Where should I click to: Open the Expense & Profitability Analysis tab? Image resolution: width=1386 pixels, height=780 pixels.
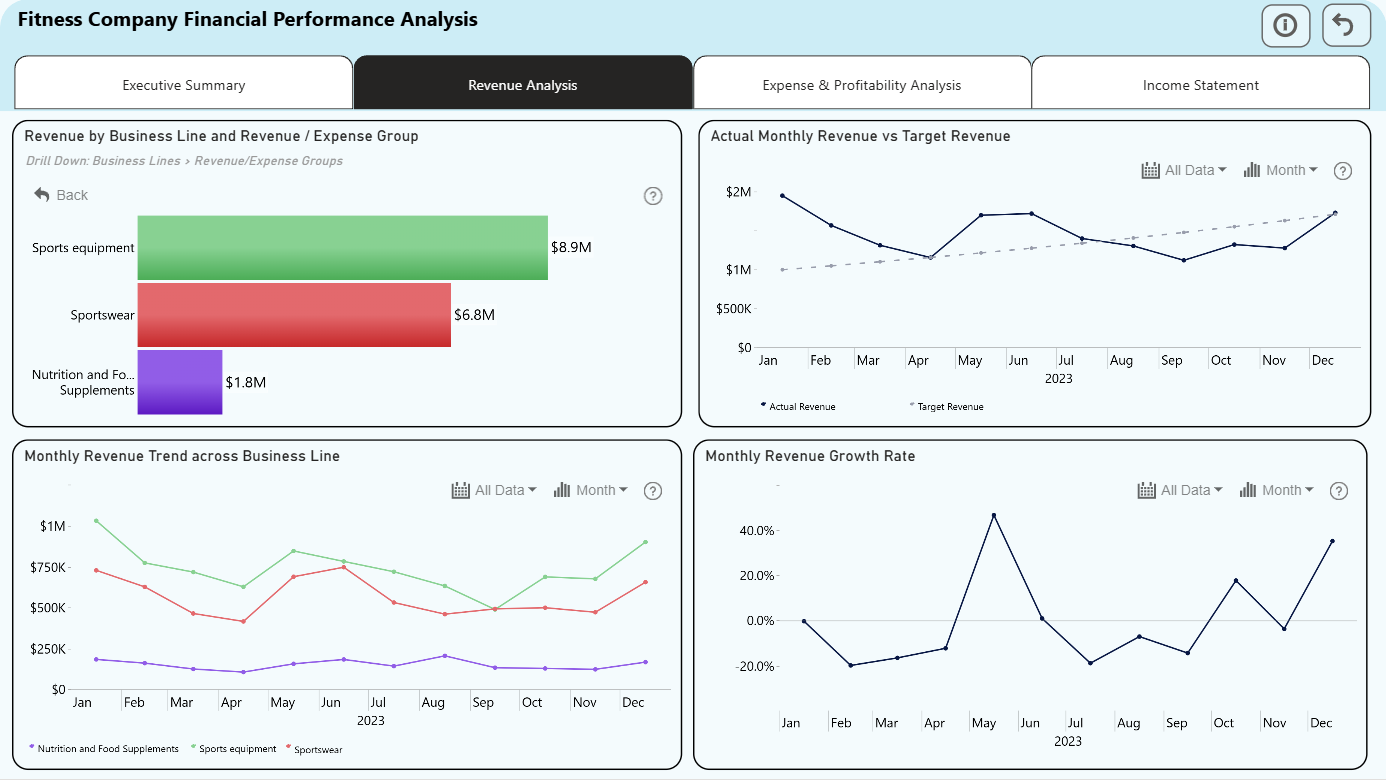(x=862, y=85)
